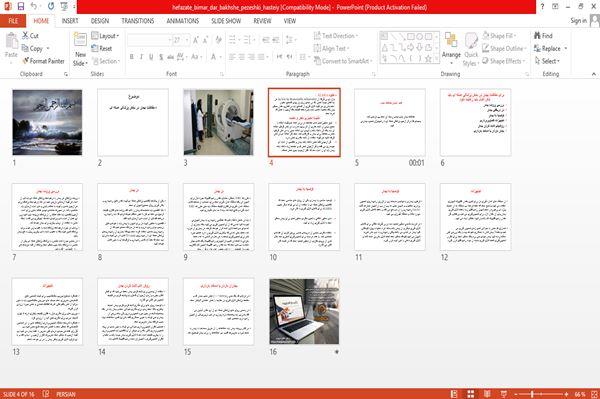
Task: Open the Layout dropdown
Action: tap(105, 36)
